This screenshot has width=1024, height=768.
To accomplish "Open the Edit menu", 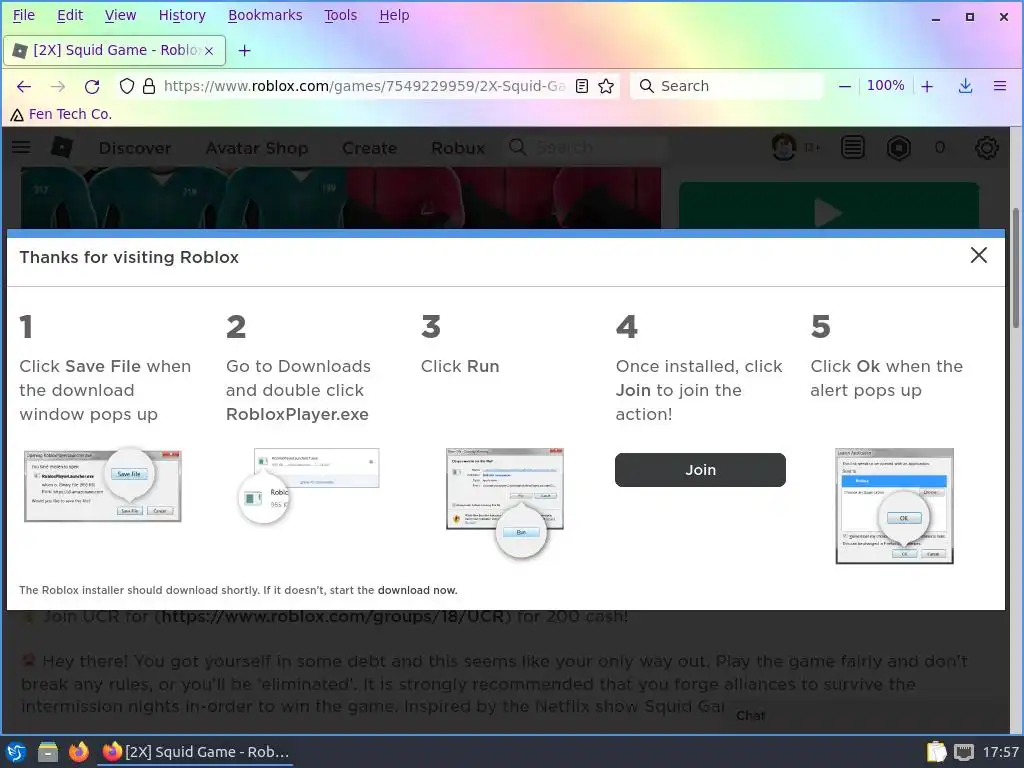I will pyautogui.click(x=70, y=15).
